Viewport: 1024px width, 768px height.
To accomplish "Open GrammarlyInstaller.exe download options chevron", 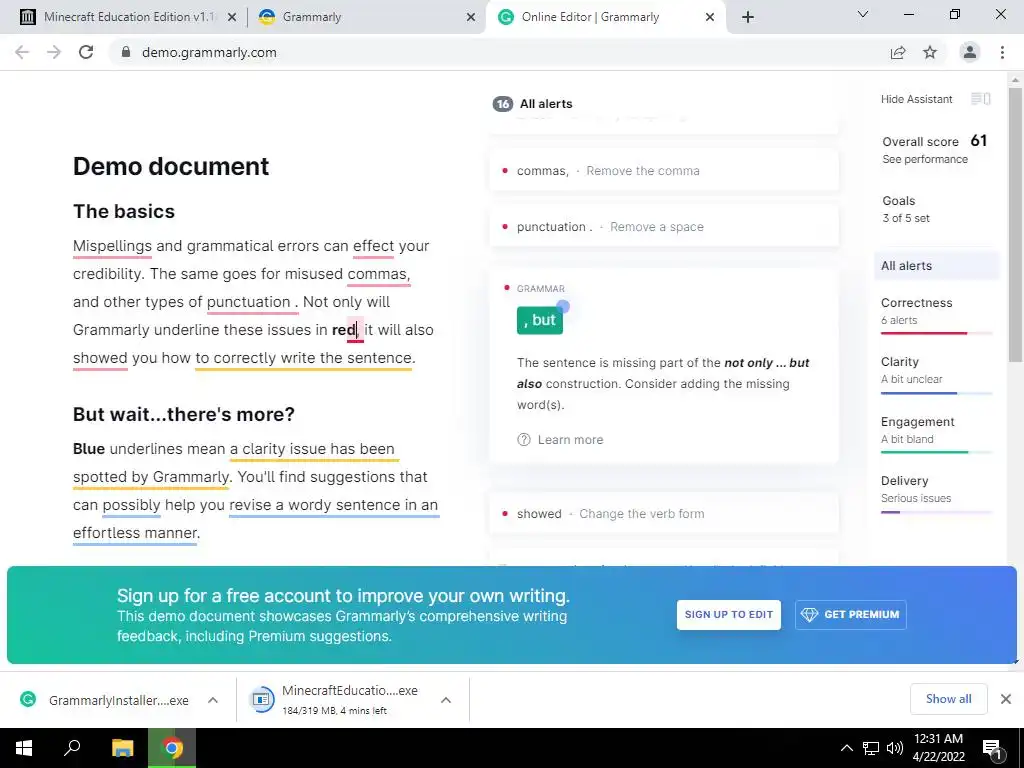I will (x=213, y=700).
